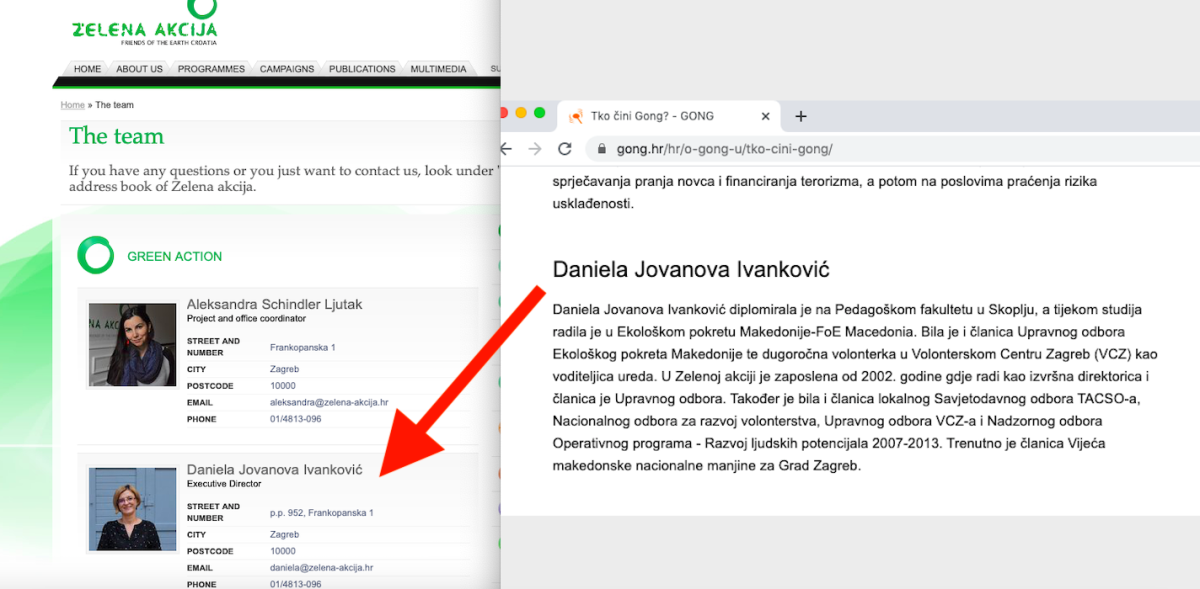Go forward in the Chrome window

pyautogui.click(x=535, y=149)
